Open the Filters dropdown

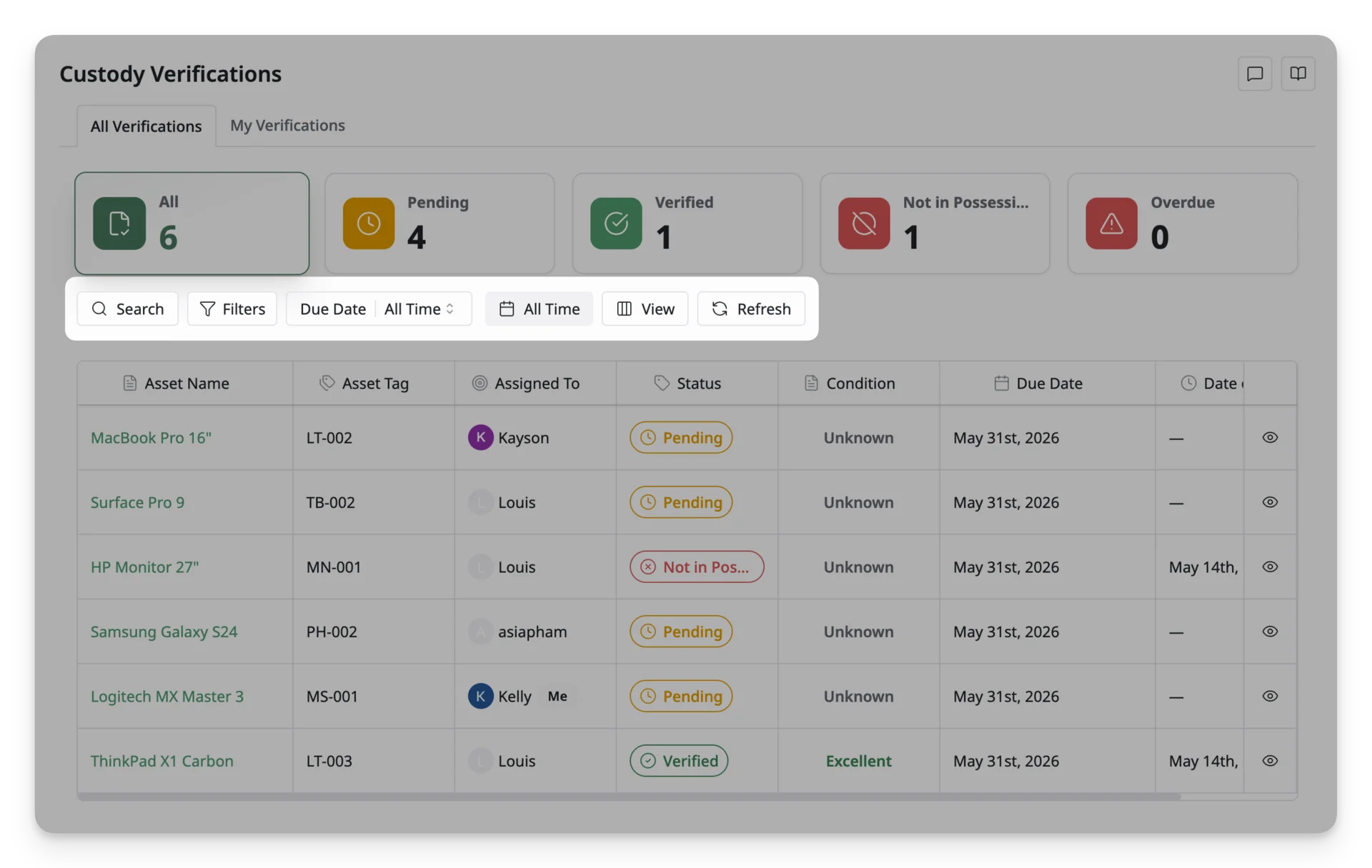click(232, 309)
